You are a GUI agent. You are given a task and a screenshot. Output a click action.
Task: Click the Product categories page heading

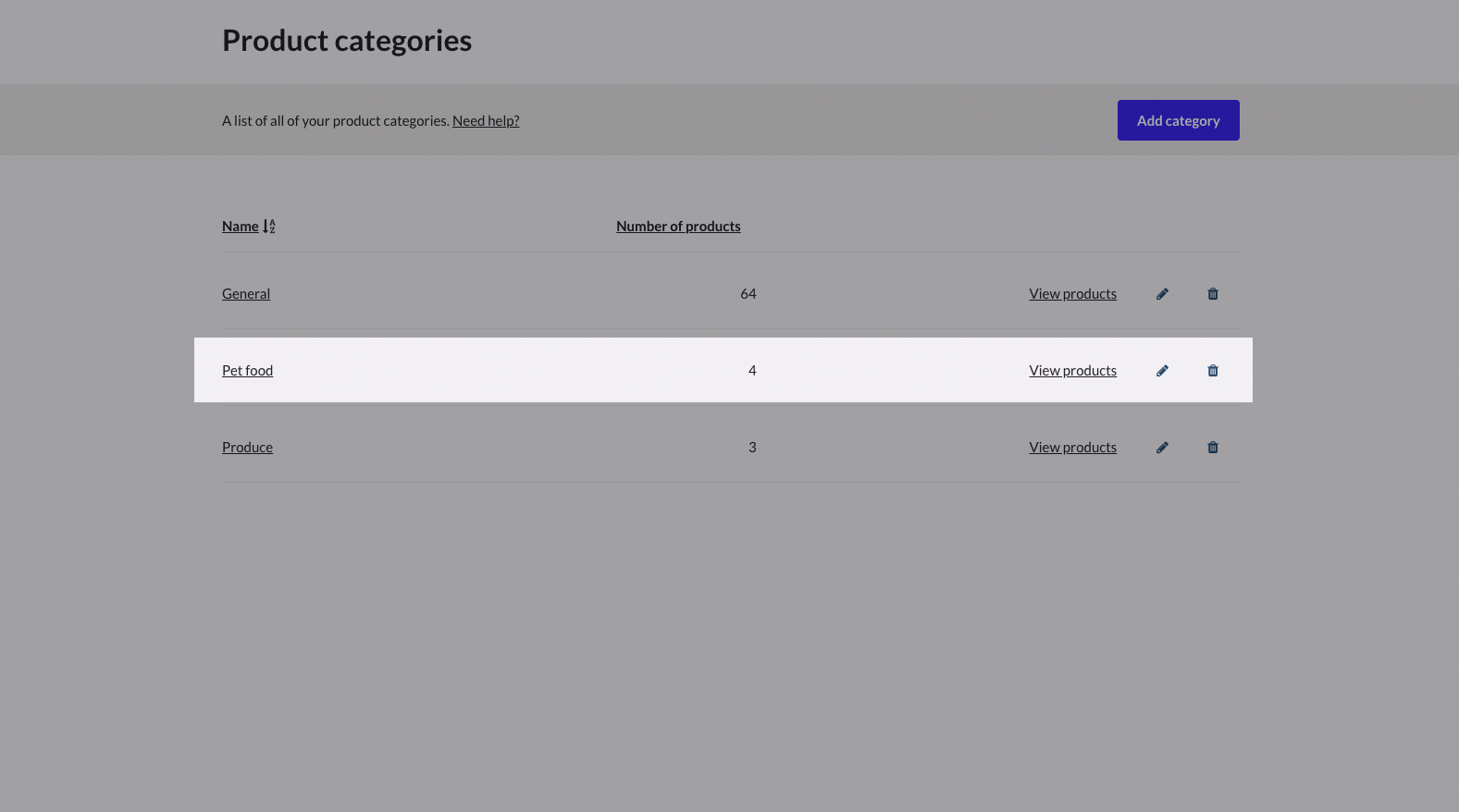point(347,40)
